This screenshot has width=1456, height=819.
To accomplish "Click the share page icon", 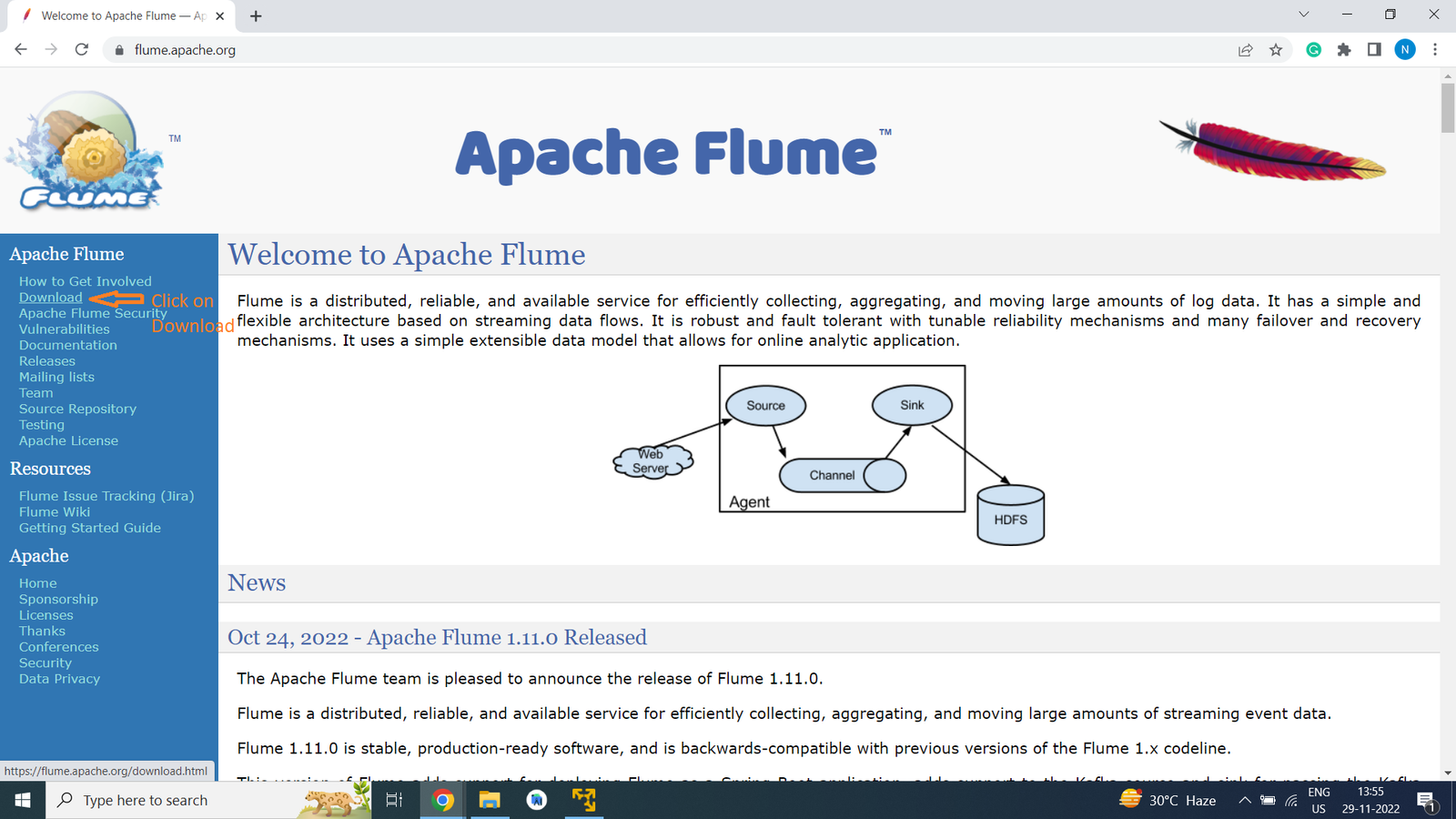I will (1245, 50).
